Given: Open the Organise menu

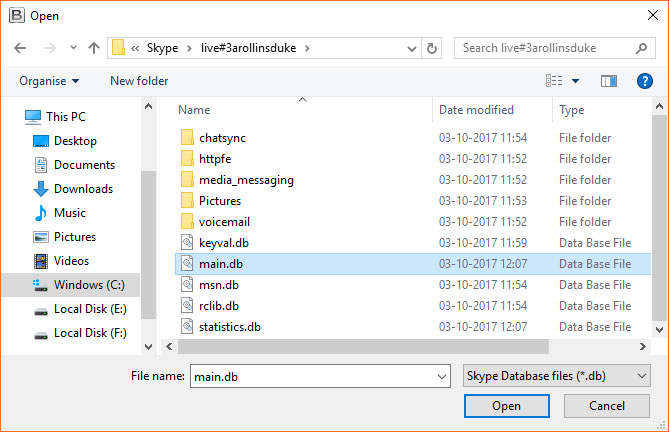Looking at the screenshot, I should [x=49, y=81].
